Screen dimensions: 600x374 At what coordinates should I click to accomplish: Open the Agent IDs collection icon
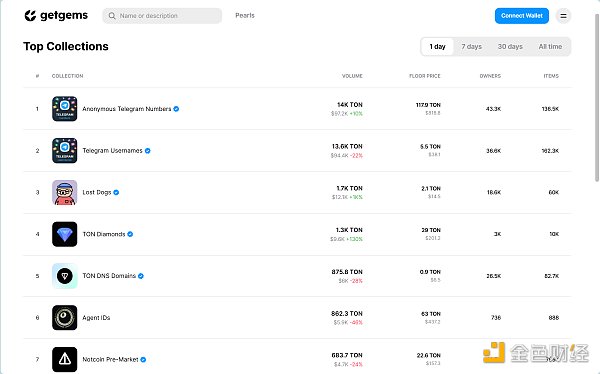point(64,317)
